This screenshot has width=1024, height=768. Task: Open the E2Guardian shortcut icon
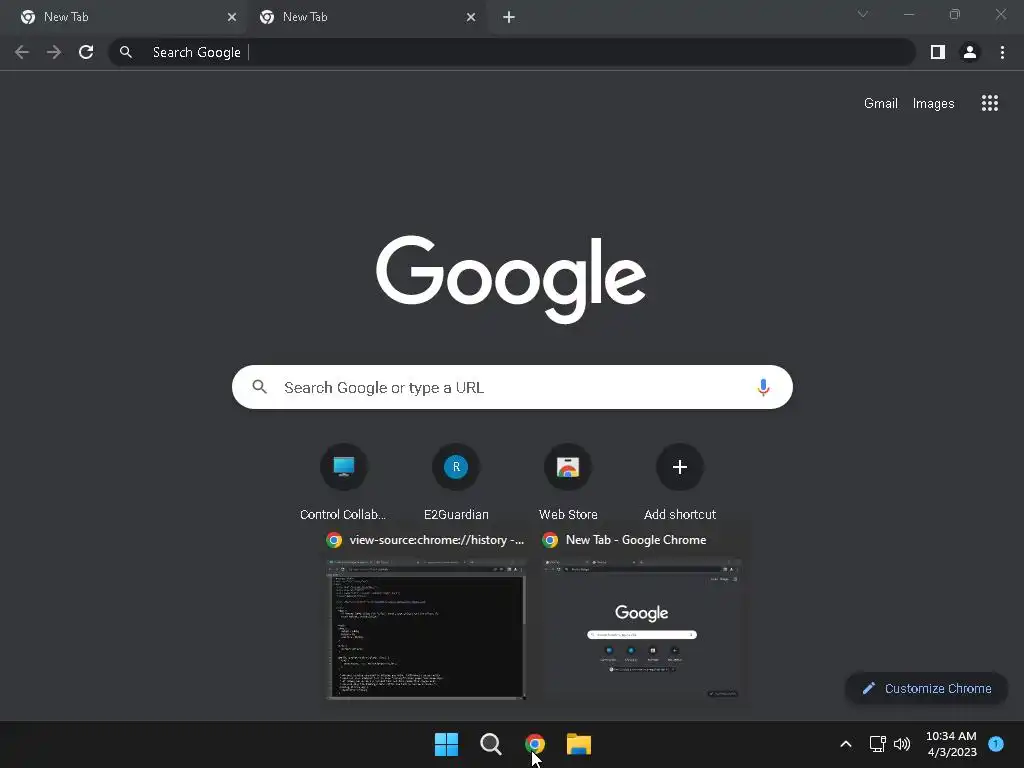456,467
